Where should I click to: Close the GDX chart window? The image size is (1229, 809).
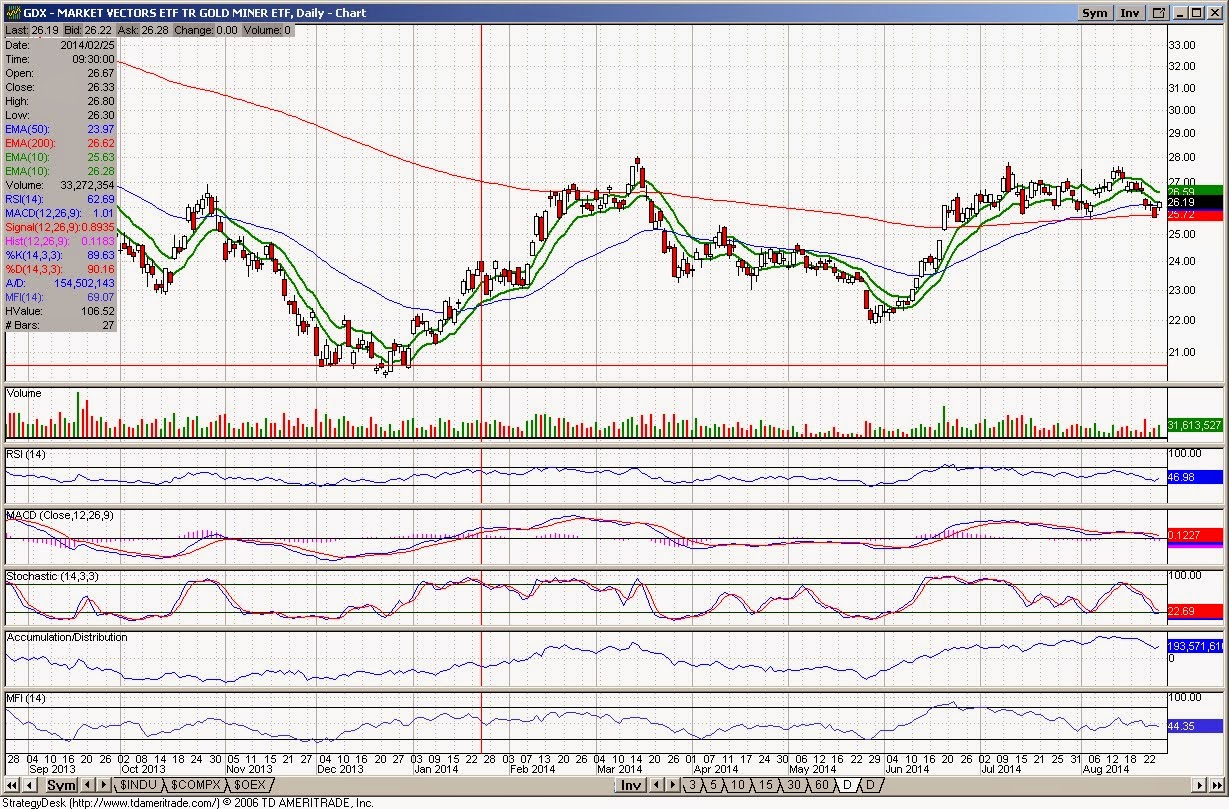(x=1214, y=13)
